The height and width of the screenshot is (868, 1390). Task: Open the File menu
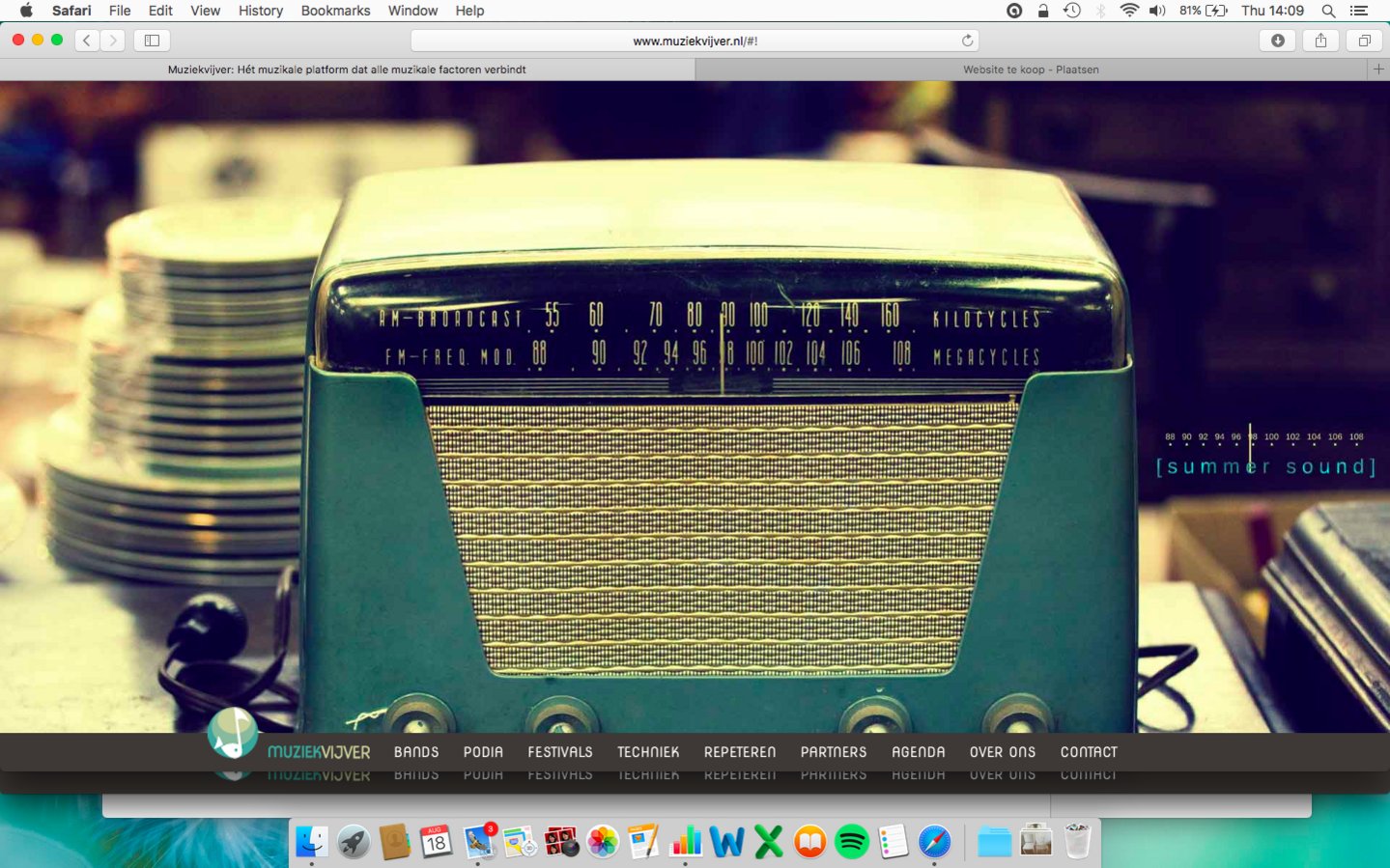point(120,11)
